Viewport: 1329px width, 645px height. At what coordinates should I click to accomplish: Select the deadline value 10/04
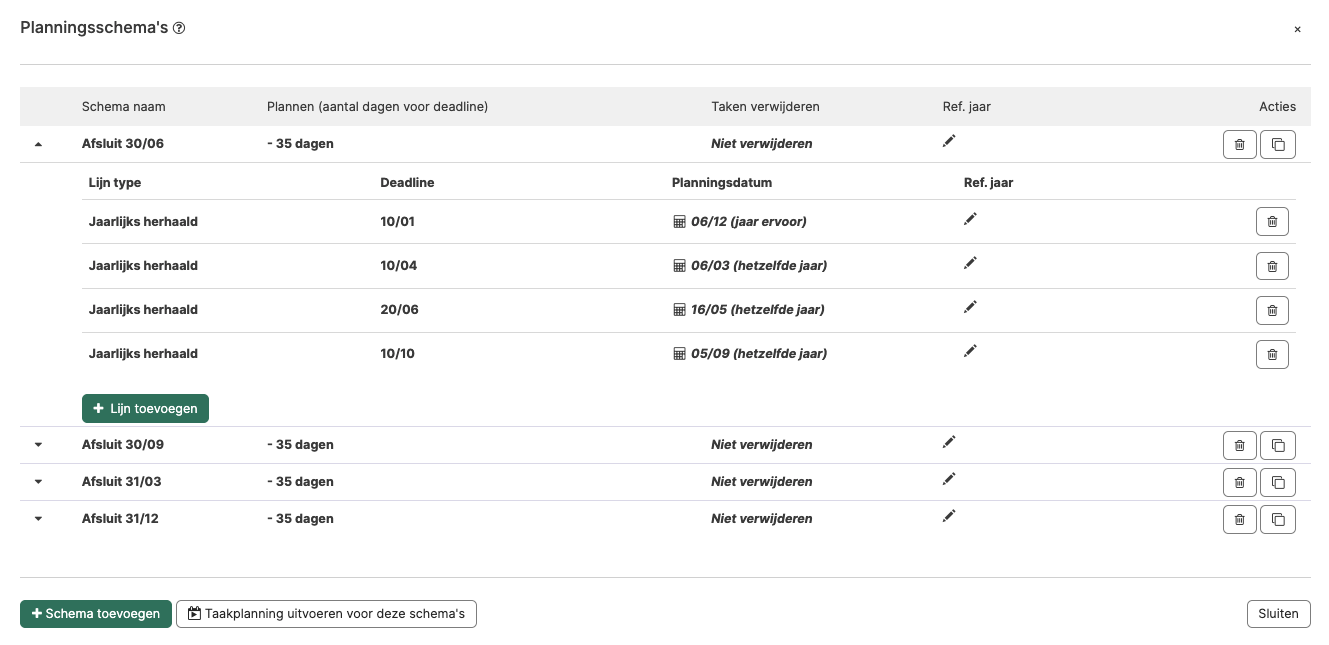pyautogui.click(x=399, y=266)
